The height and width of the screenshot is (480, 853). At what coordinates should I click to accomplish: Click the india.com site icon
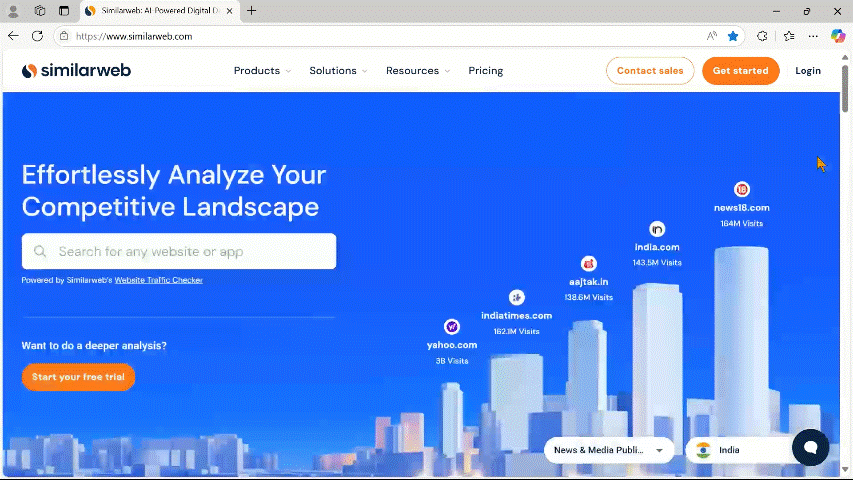657,229
